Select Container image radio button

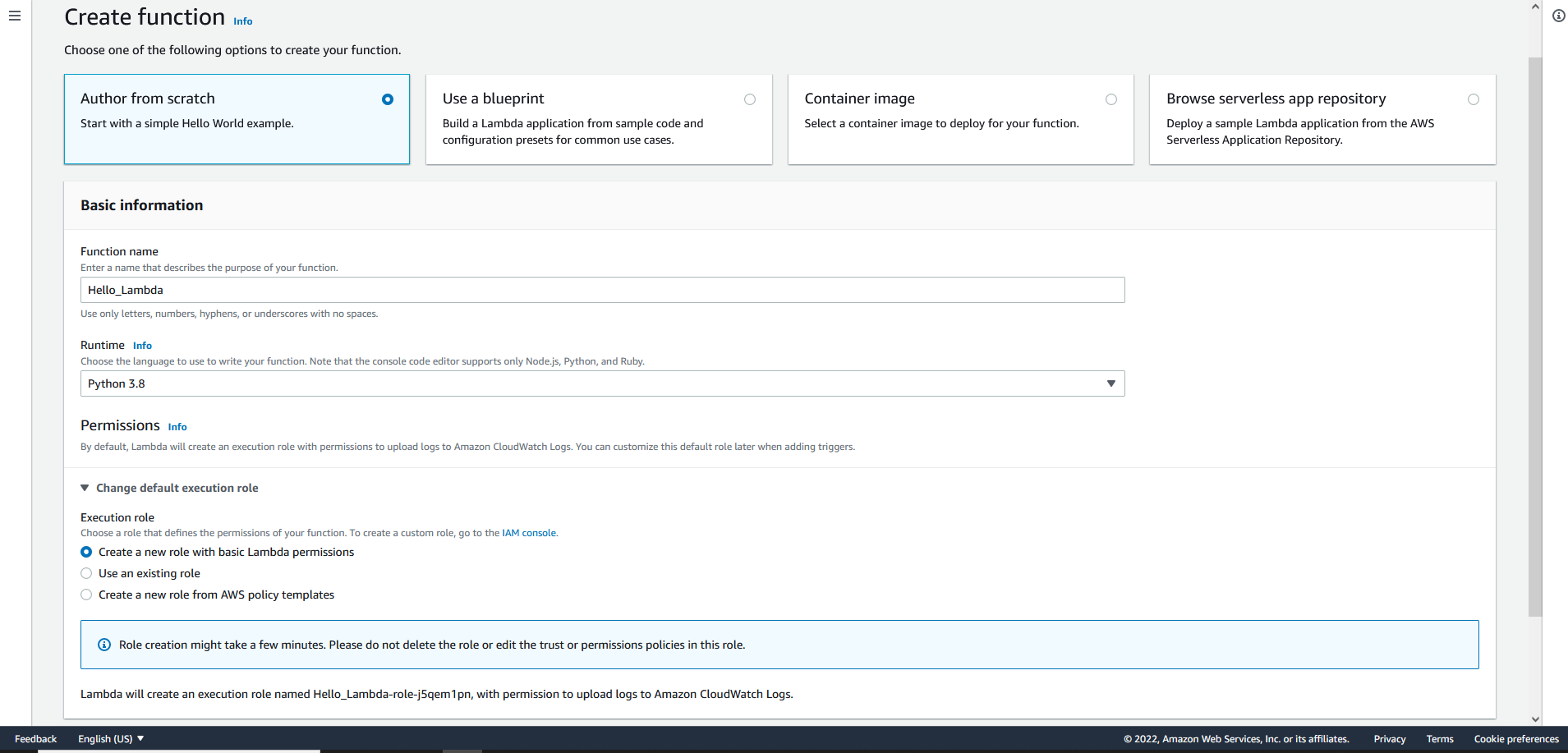point(1111,99)
